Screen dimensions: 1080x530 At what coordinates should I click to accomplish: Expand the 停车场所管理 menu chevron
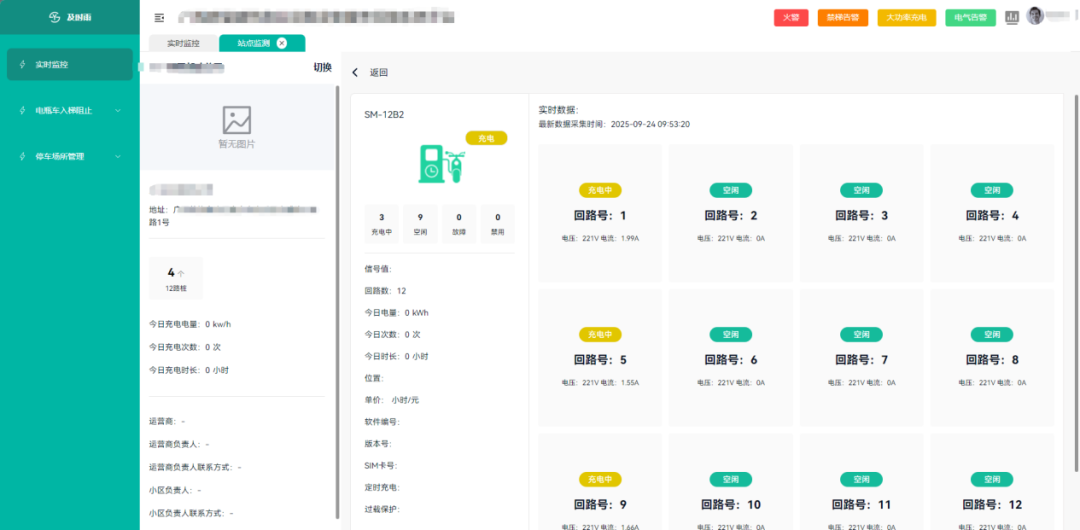pyautogui.click(x=117, y=156)
